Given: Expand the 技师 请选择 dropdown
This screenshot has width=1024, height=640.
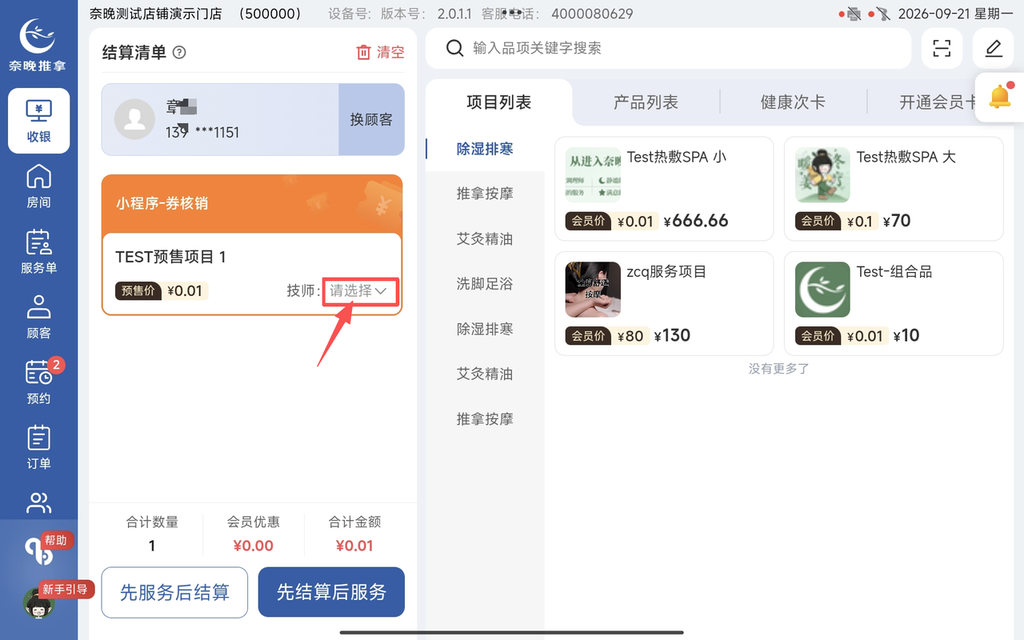Looking at the screenshot, I should [x=360, y=291].
